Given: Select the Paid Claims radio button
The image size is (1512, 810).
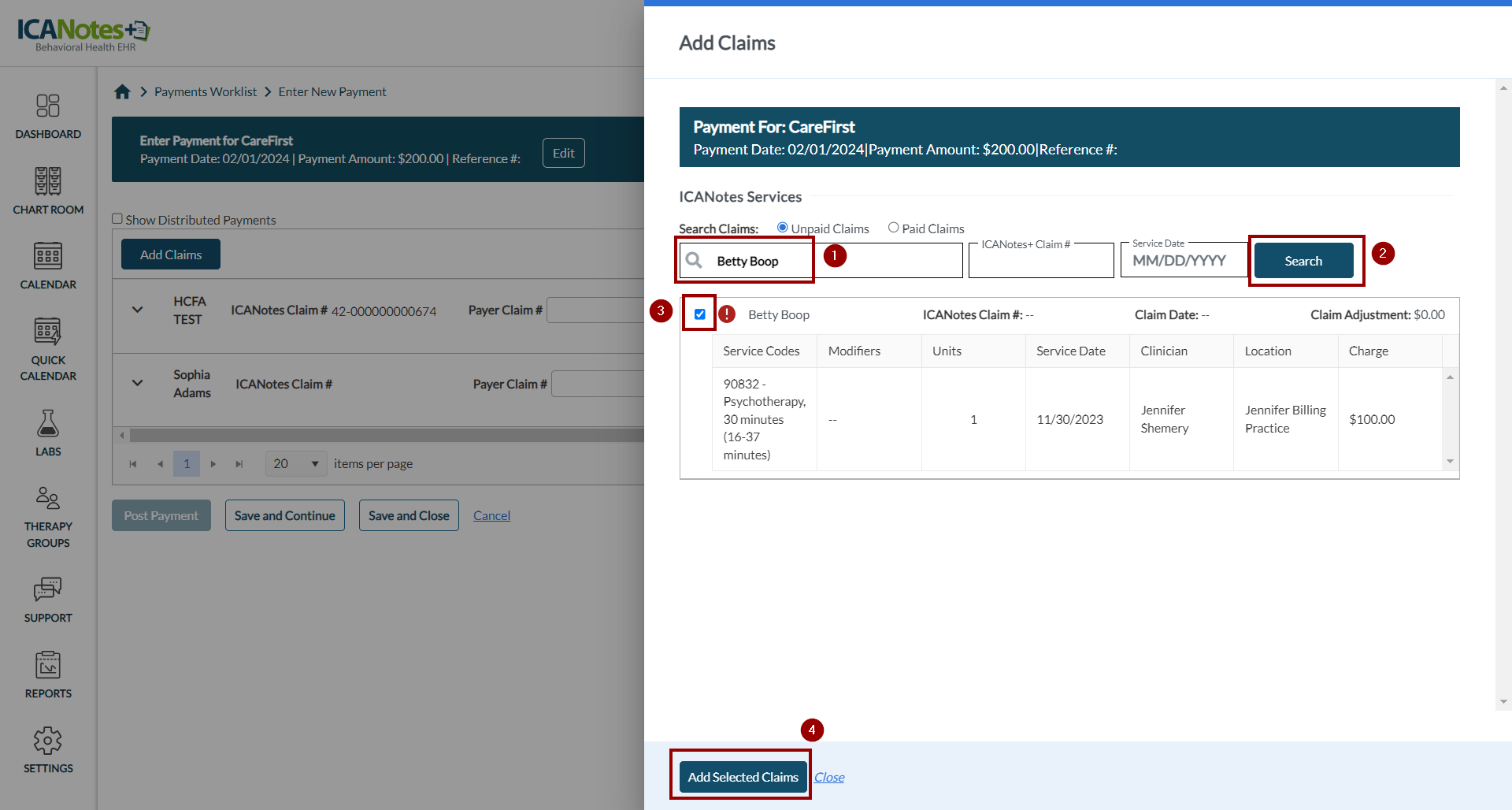Looking at the screenshot, I should coord(893,228).
